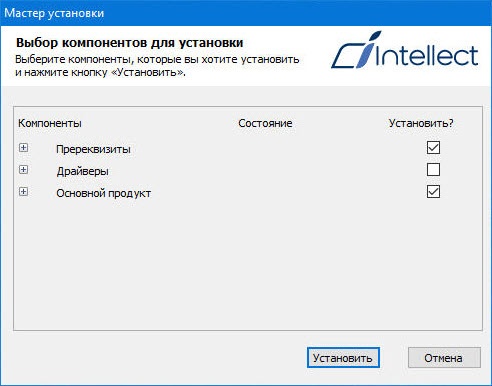Click the Компоненты column header
Screen dimensions: 492x386
(x=50, y=123)
